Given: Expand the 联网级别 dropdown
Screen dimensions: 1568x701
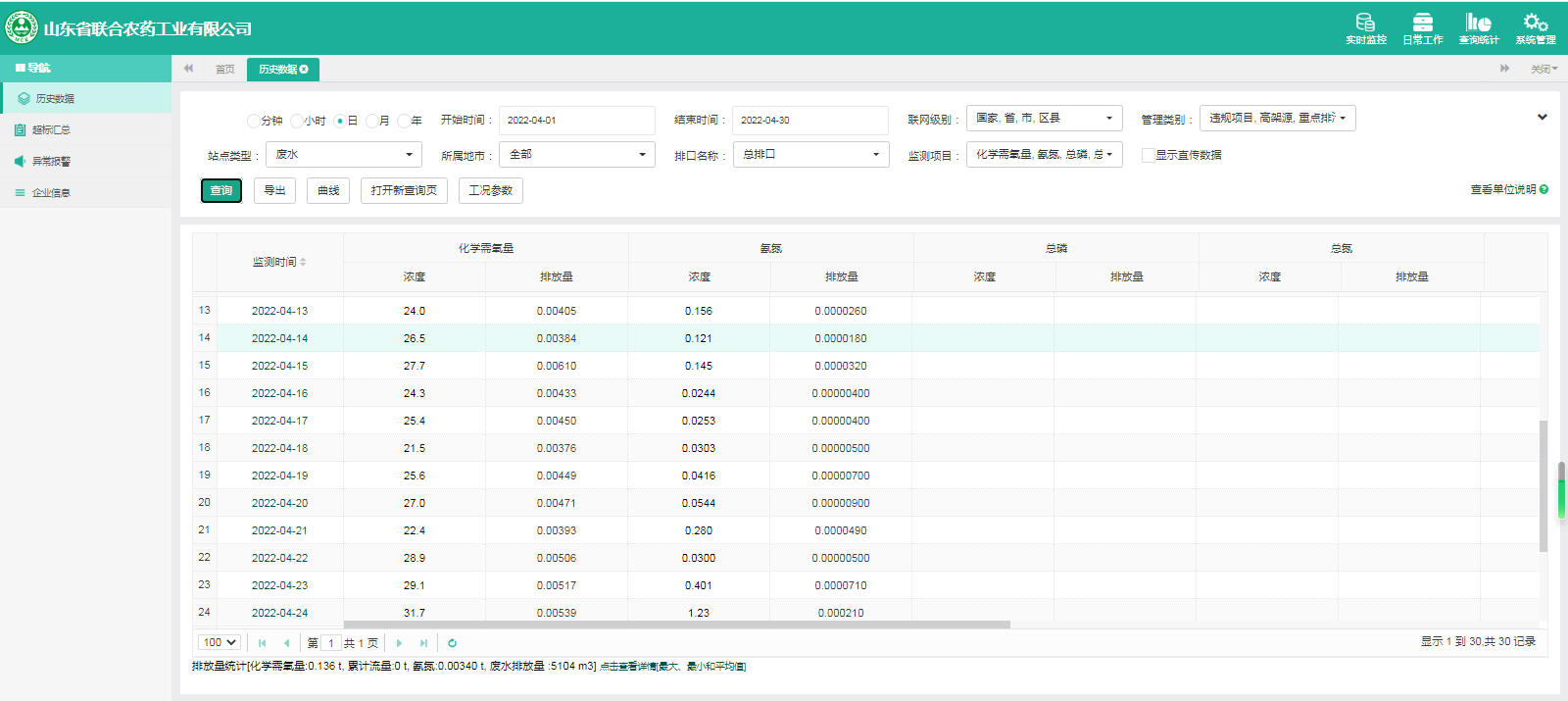Looking at the screenshot, I should click(1044, 119).
